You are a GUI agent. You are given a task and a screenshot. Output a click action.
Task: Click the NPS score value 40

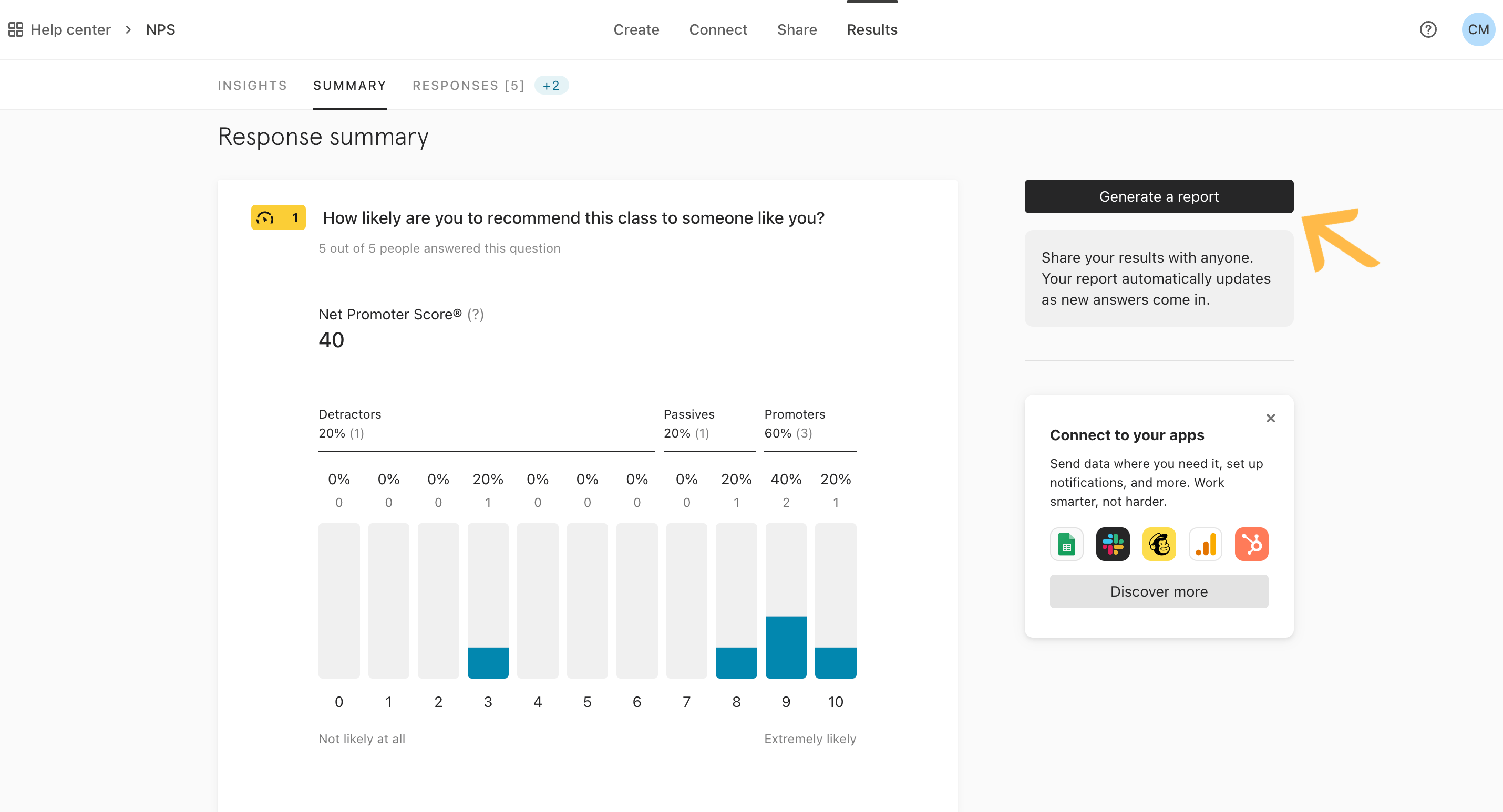coord(332,340)
